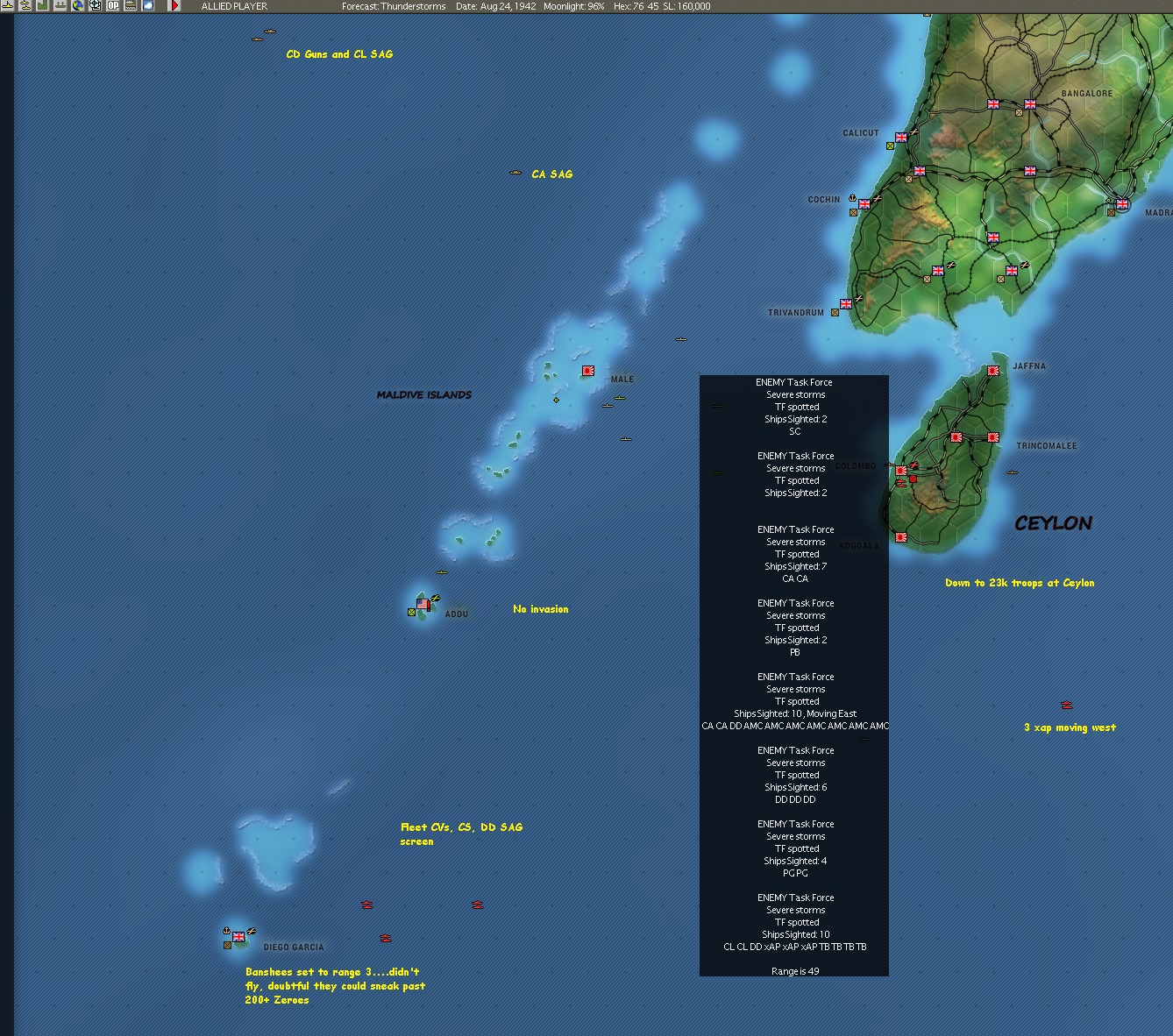Click the airfield icon at Addu
The height and width of the screenshot is (1036, 1173).
point(436,599)
